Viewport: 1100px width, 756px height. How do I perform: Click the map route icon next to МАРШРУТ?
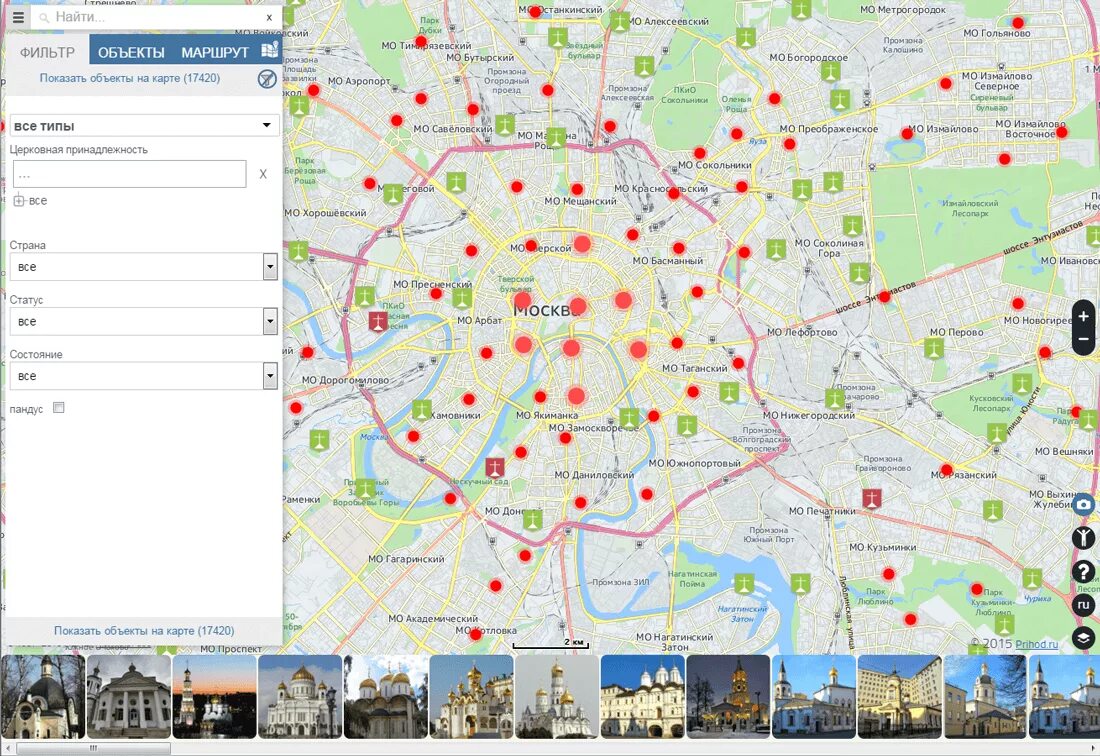point(270,50)
